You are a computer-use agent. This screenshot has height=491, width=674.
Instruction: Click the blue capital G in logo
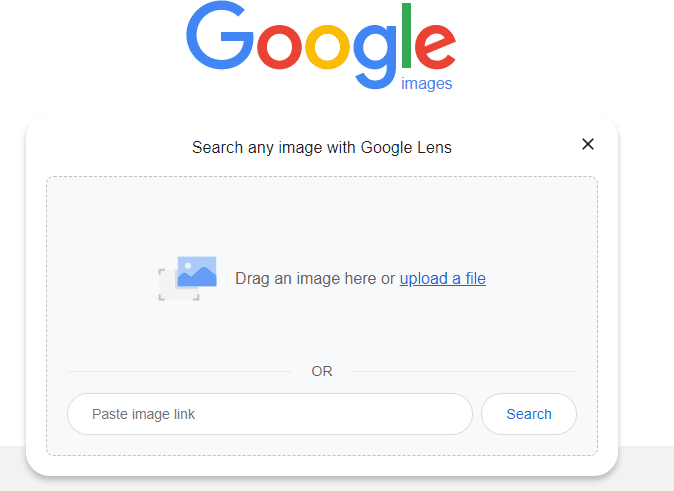tap(220, 35)
